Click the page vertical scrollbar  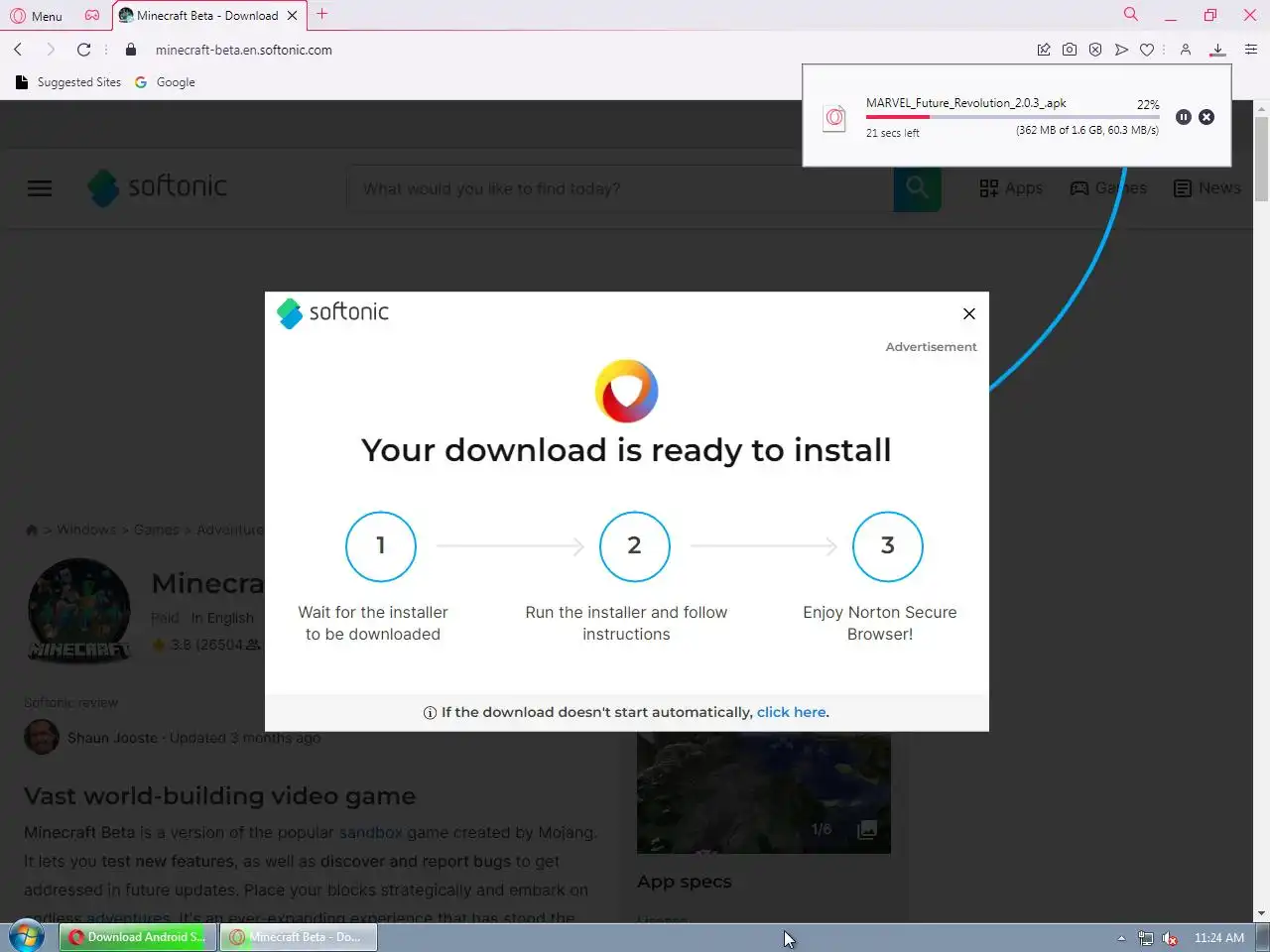click(1261, 159)
